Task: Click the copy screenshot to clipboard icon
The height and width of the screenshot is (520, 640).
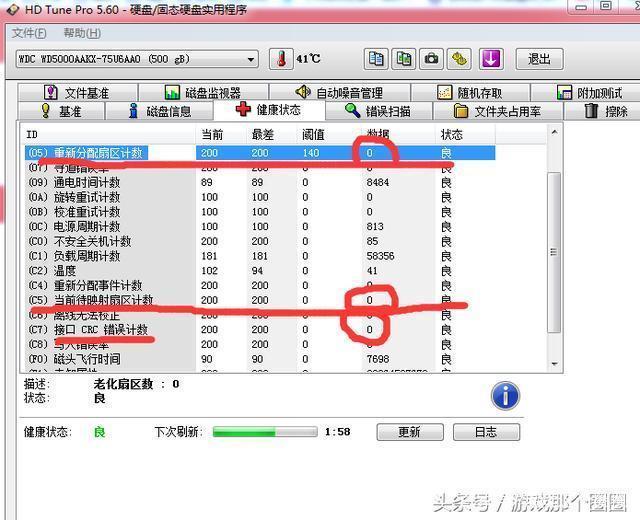Action: tap(404, 59)
